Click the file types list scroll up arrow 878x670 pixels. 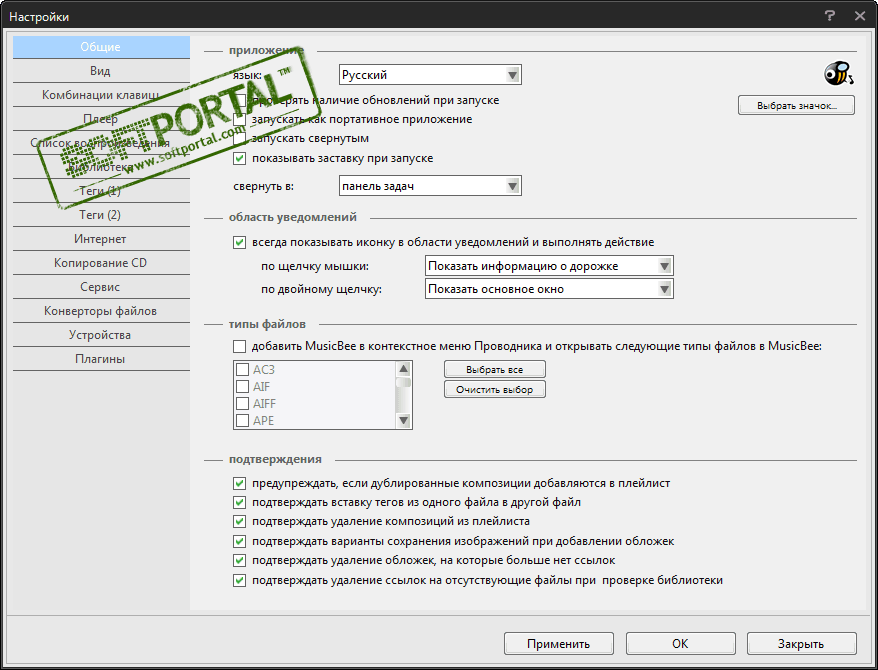tap(403, 369)
